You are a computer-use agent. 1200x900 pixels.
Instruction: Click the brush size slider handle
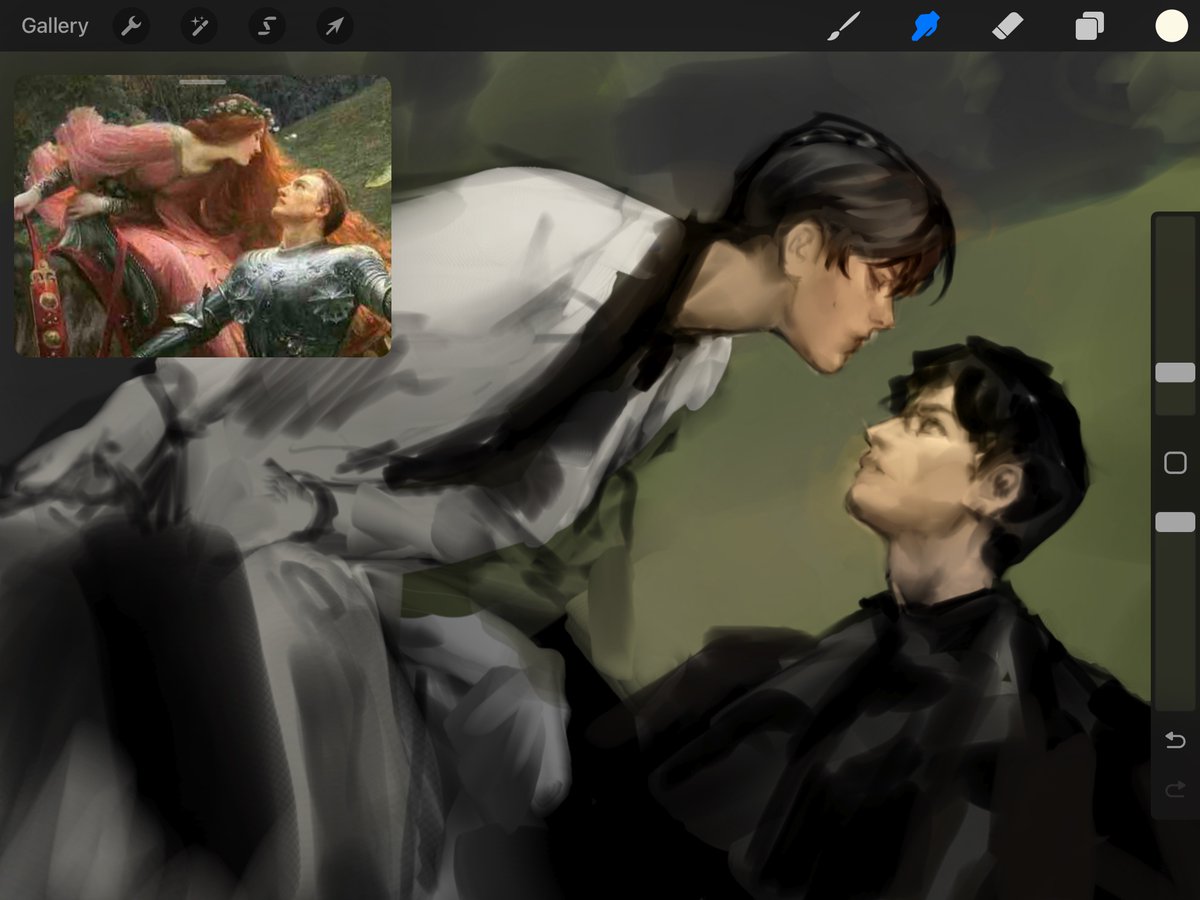coord(1175,373)
